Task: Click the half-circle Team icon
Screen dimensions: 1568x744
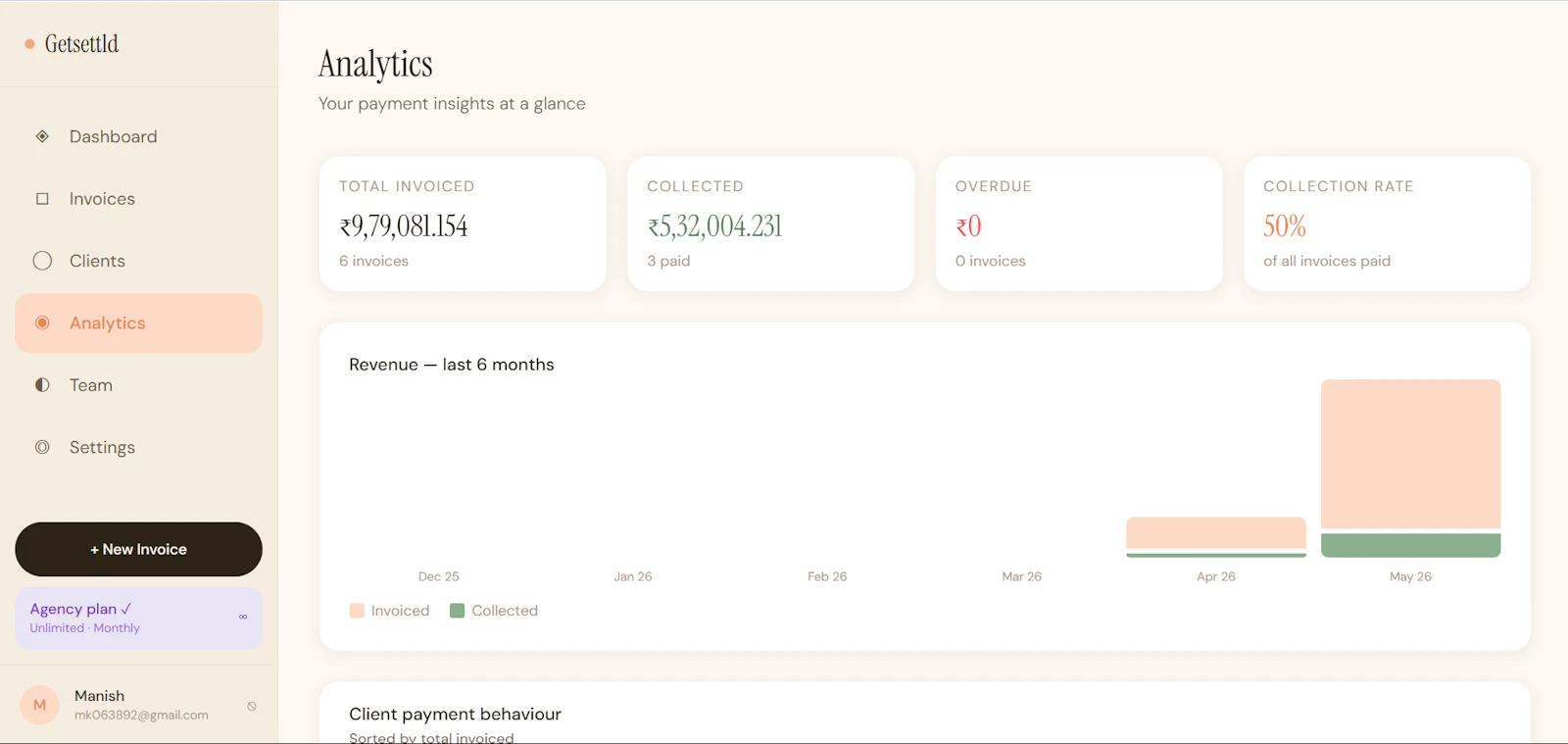Action: tap(42, 385)
